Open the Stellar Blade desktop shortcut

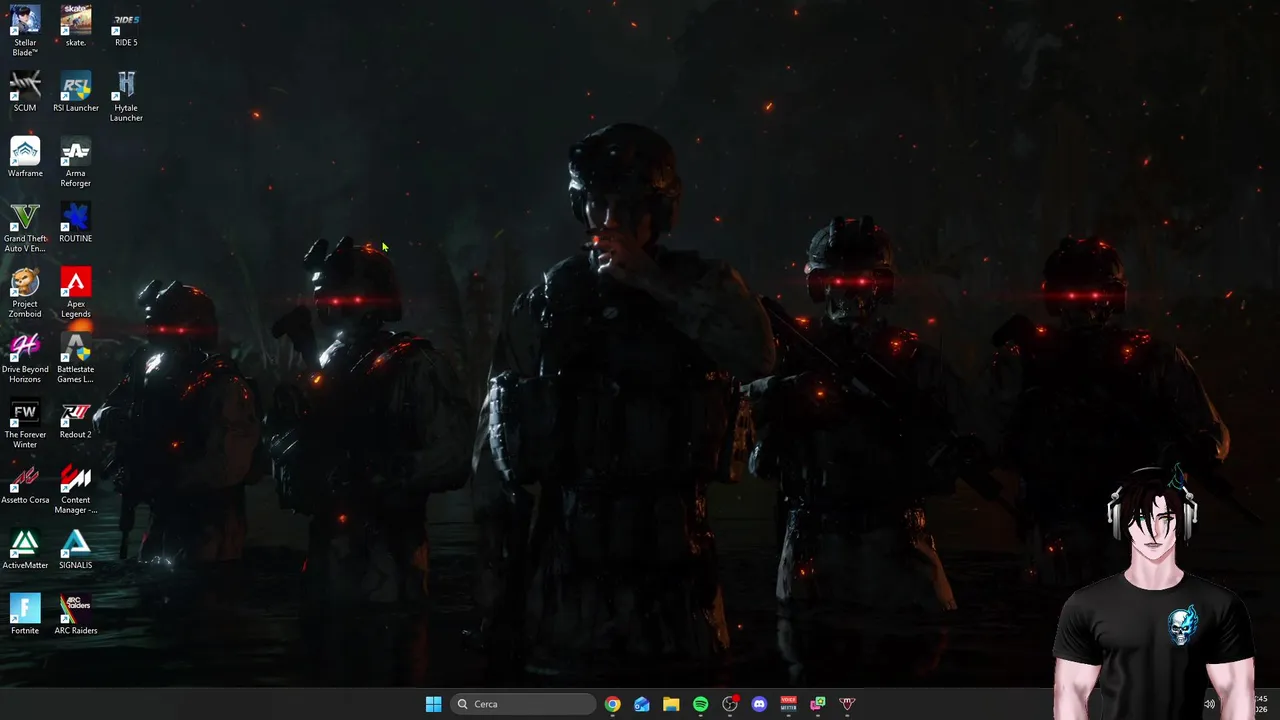(x=25, y=31)
